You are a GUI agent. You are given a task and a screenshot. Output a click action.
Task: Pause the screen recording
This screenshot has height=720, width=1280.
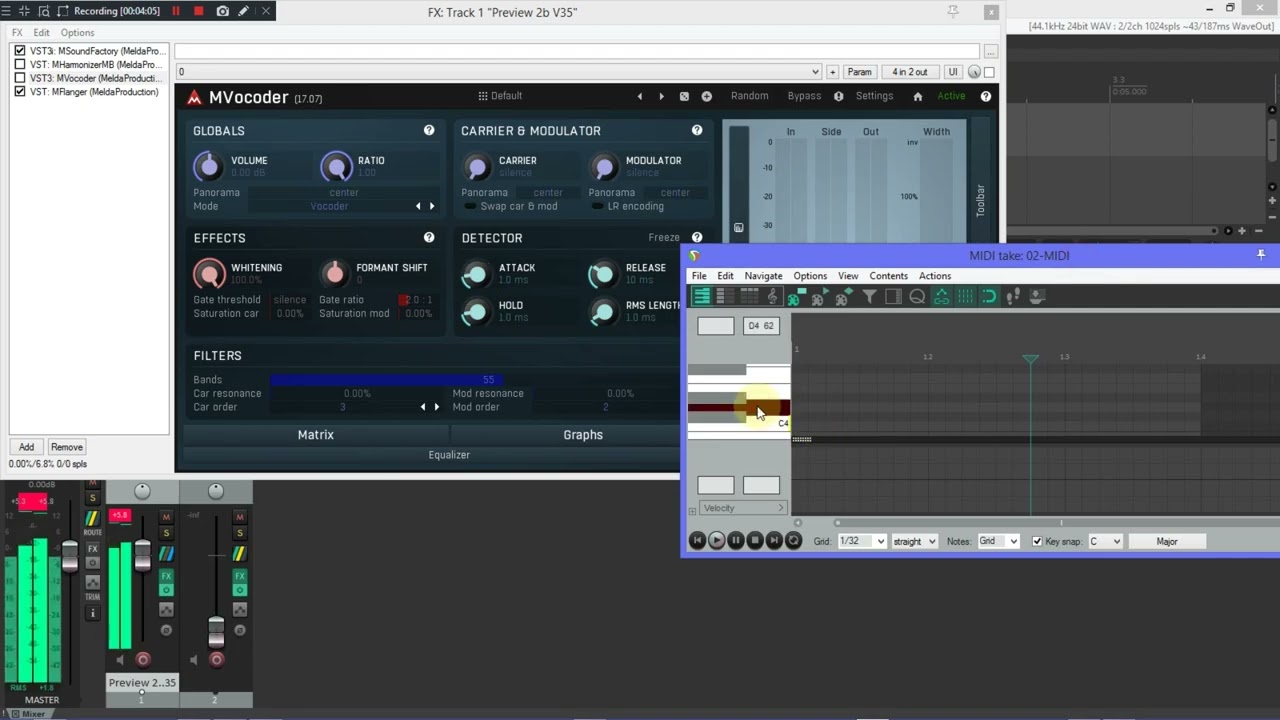[x=176, y=11]
